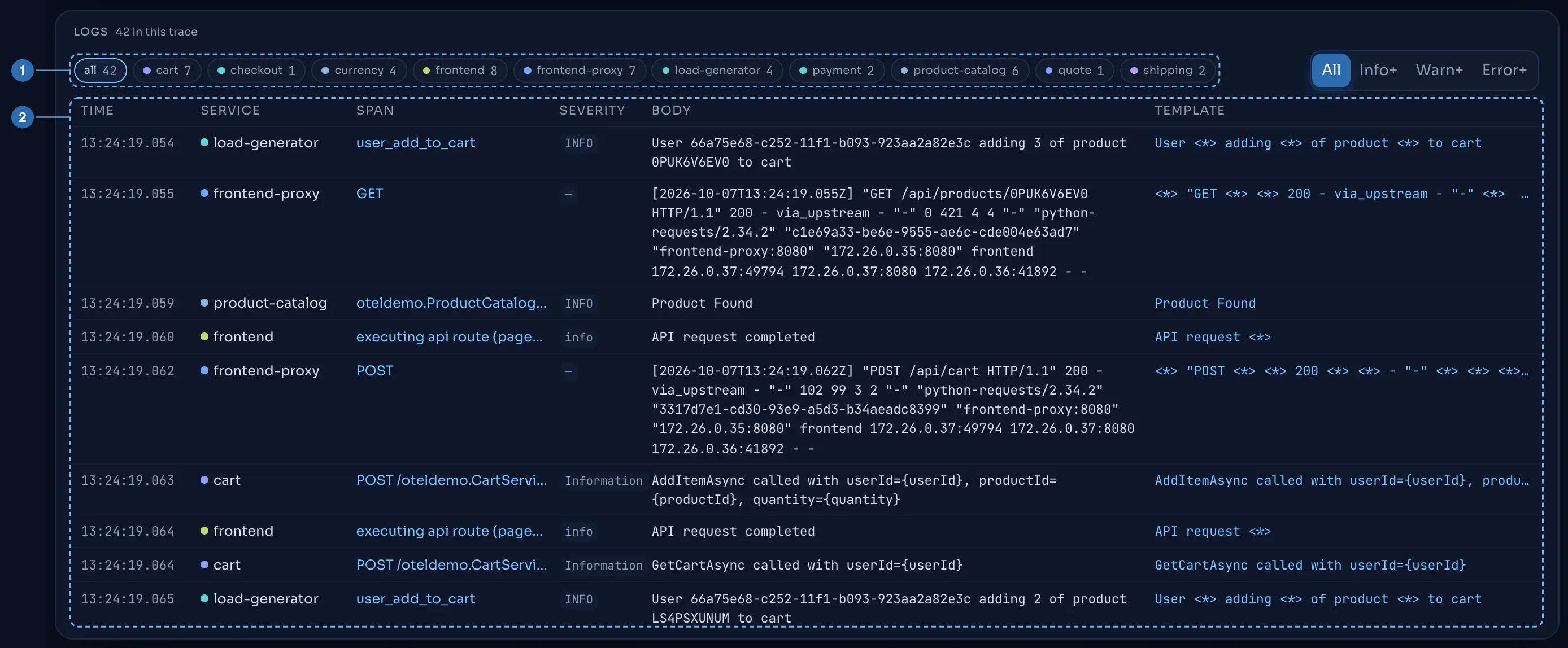Open POST /oteldemo.CartServi span at 13:24:19.063
The height and width of the screenshot is (648, 1568).
click(x=451, y=481)
